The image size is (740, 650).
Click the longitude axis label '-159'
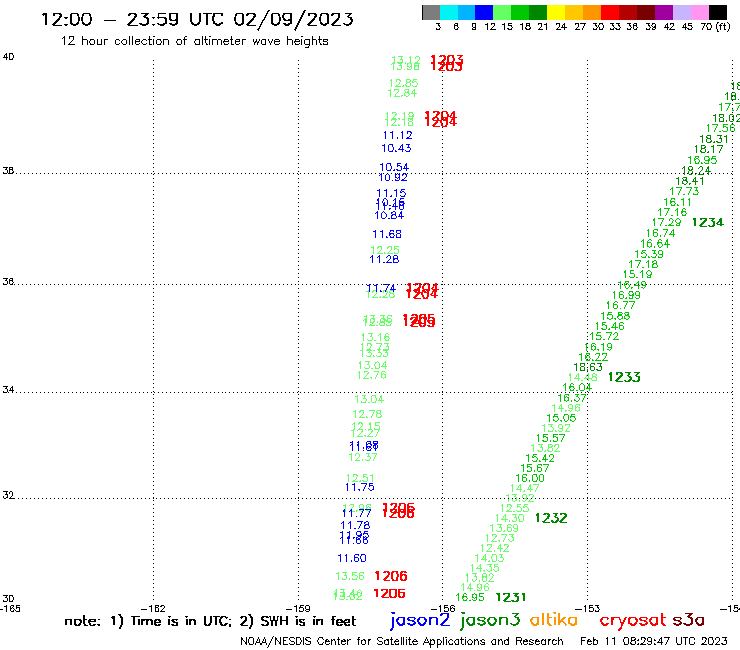tap(298, 609)
